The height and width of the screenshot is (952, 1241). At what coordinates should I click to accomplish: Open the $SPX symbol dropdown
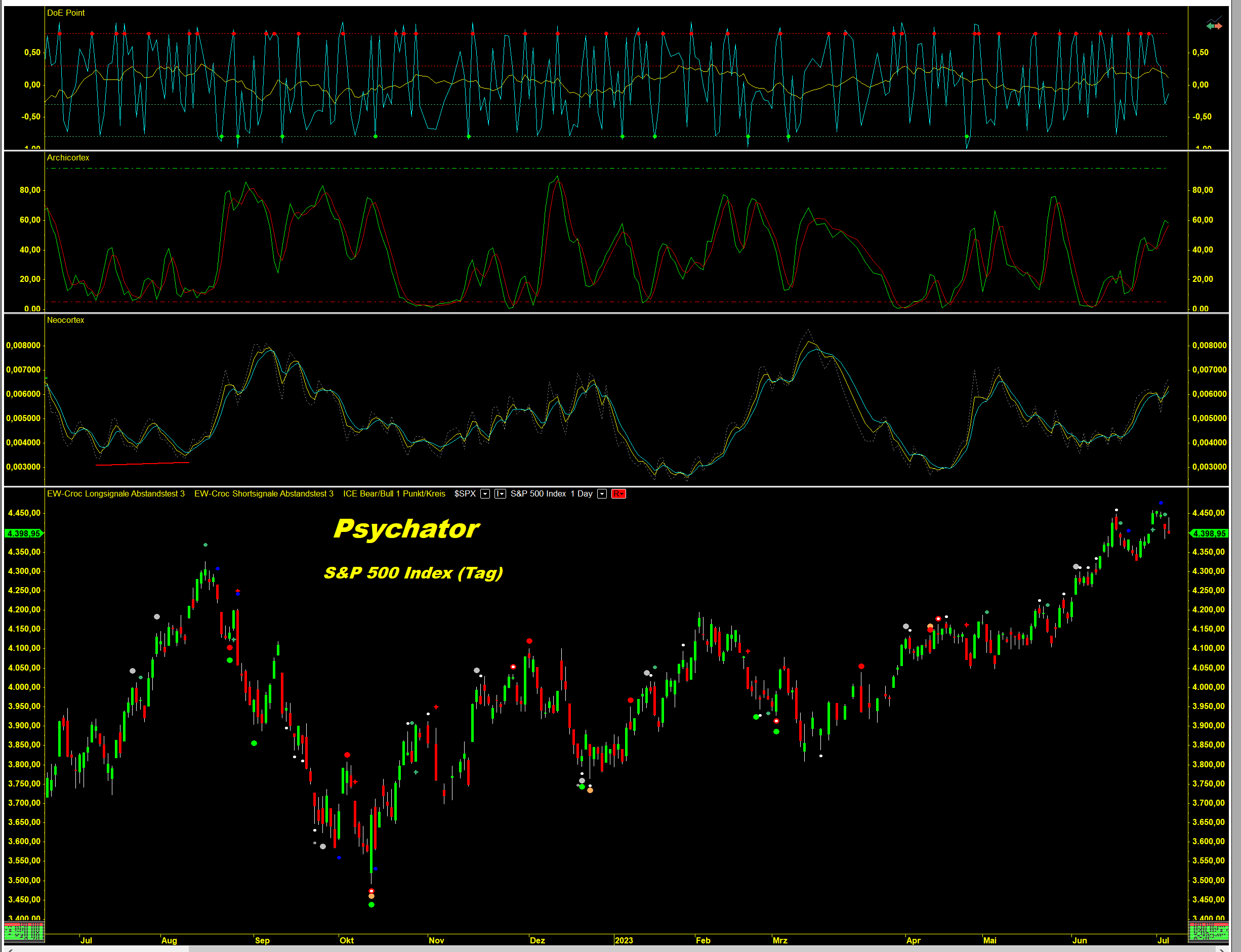(x=485, y=493)
